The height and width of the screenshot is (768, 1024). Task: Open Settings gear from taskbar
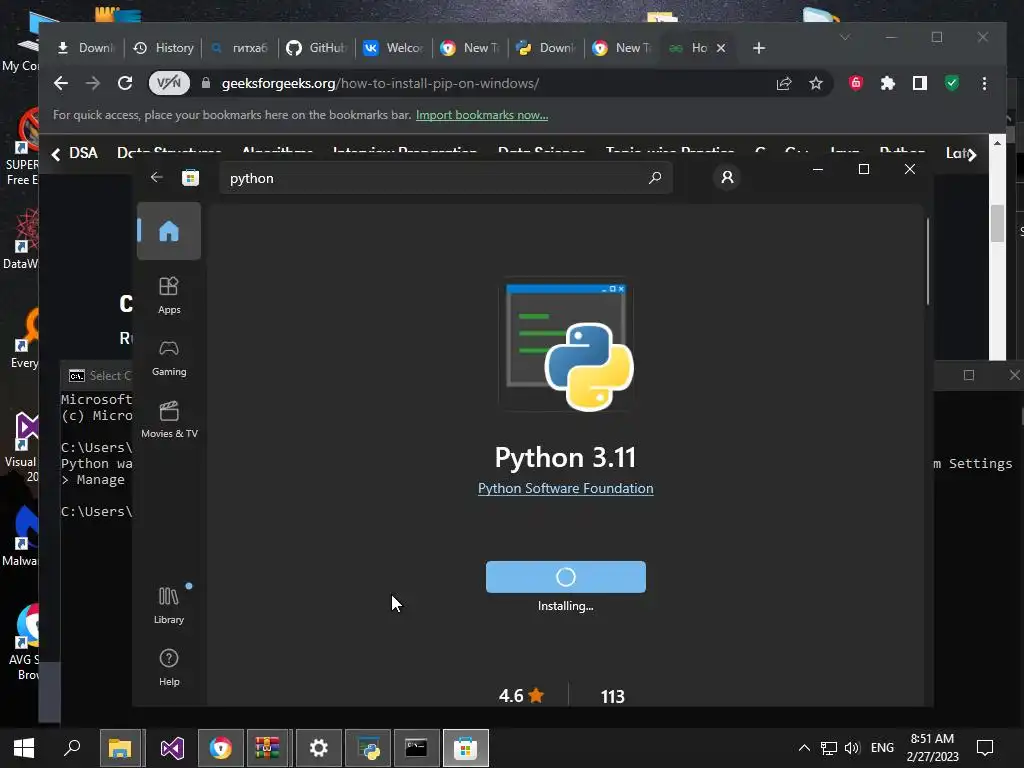tap(319, 748)
